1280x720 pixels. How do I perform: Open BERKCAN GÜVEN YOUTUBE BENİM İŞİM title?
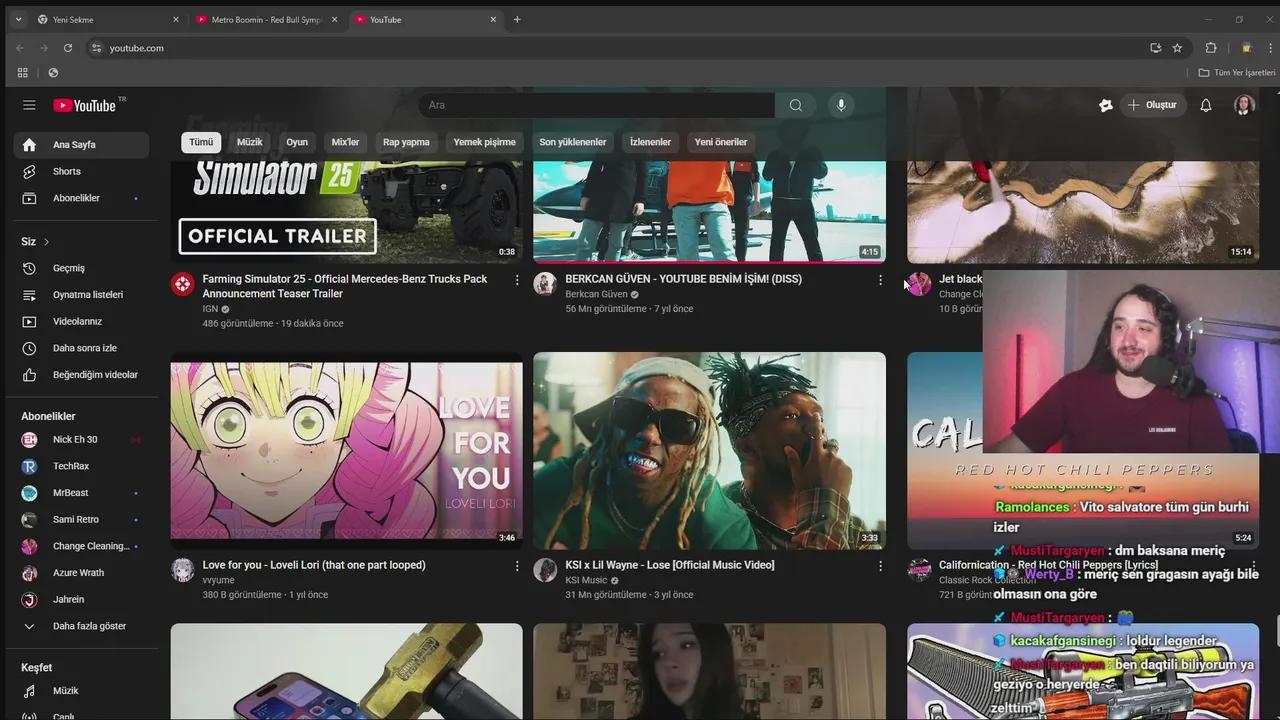click(683, 279)
